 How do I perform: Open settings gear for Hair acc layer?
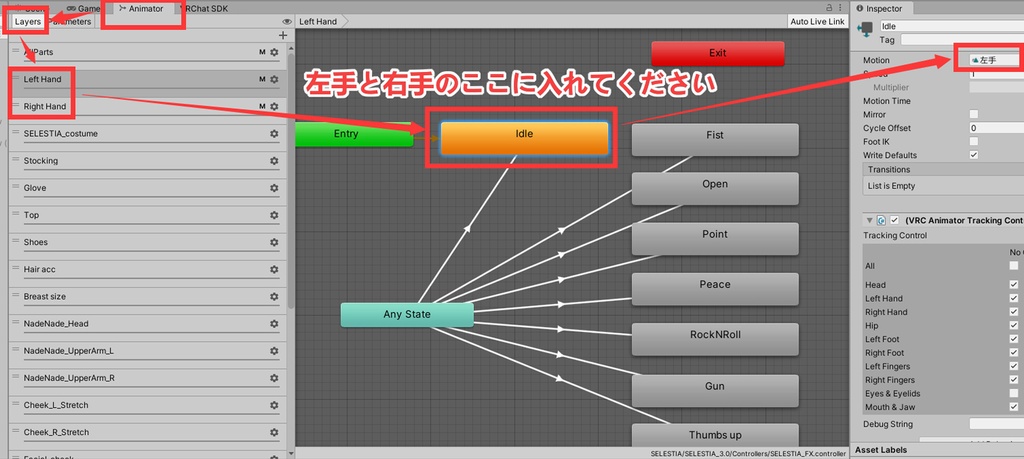tap(274, 269)
